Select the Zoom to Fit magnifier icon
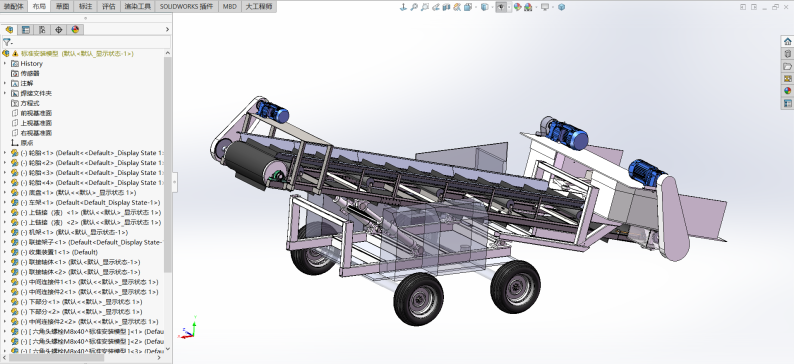 (414, 7)
